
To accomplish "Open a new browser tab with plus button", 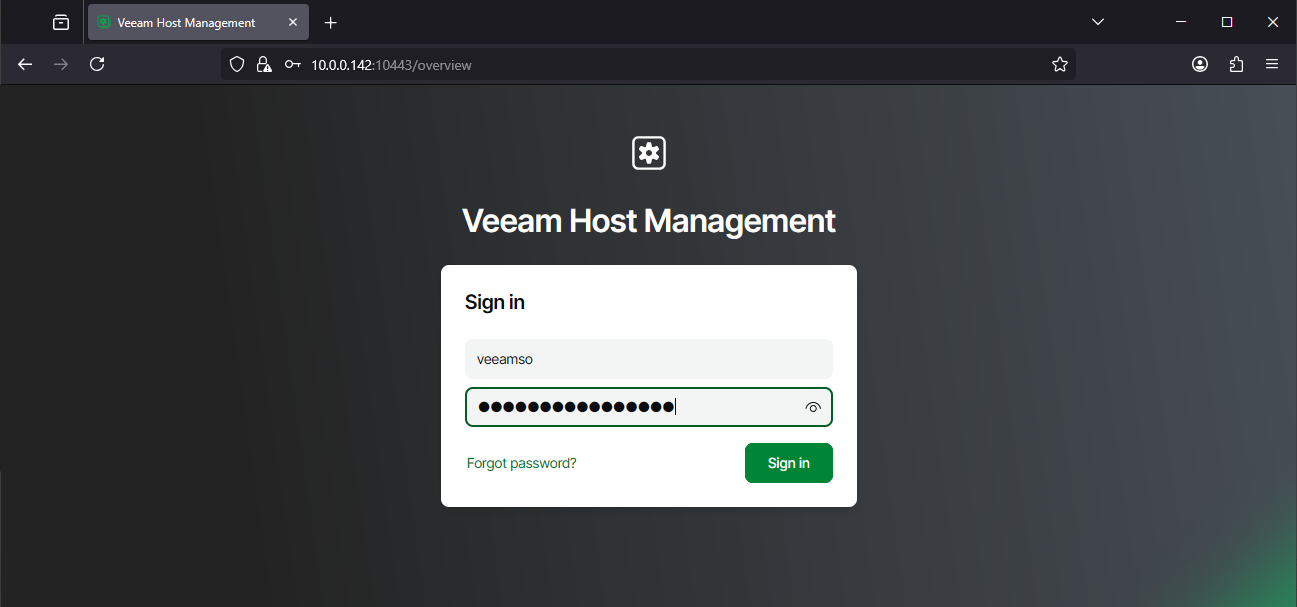I will (x=330, y=21).
